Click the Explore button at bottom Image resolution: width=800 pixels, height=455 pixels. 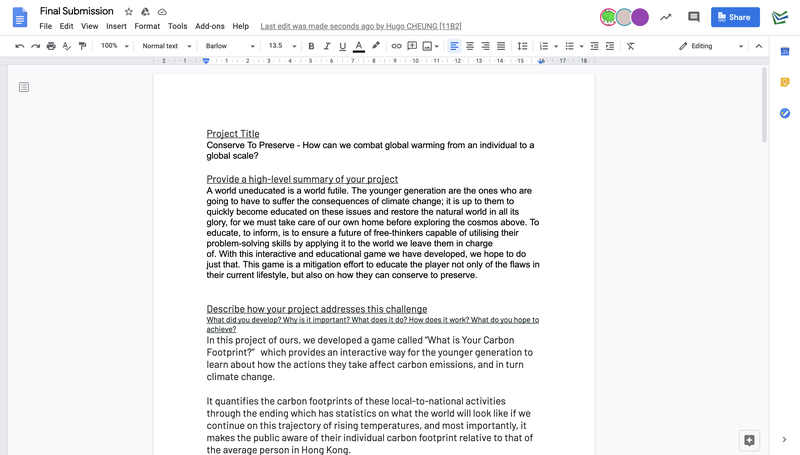[749, 440]
